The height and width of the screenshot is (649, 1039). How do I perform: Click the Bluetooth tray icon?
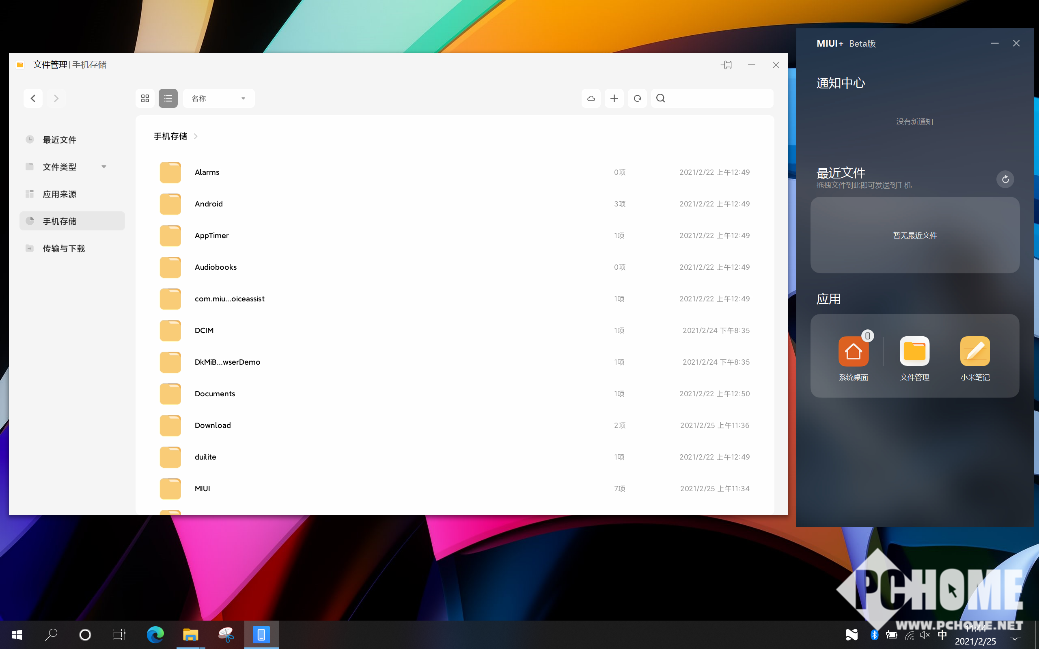(x=874, y=635)
